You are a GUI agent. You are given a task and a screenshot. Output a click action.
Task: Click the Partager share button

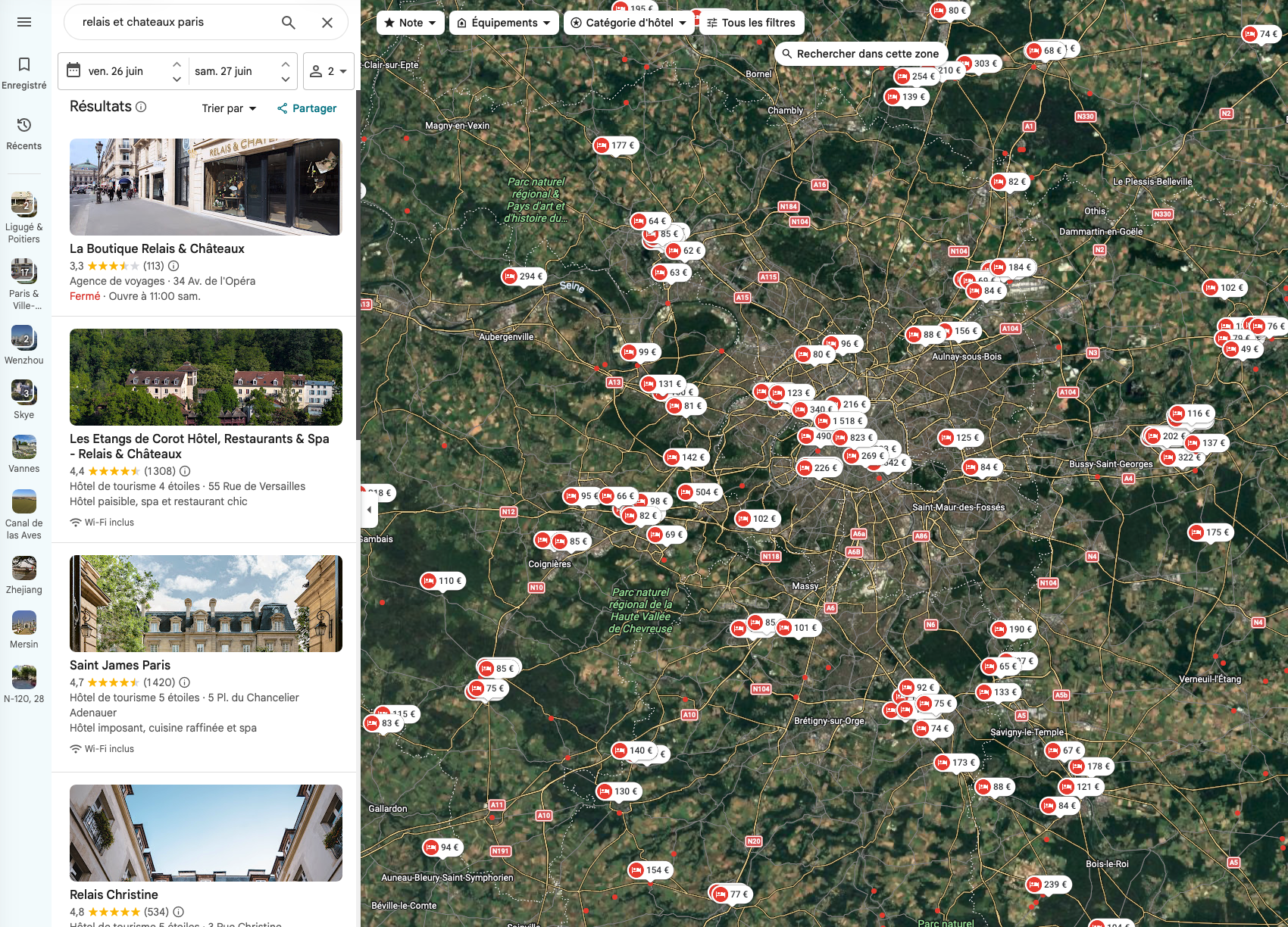tap(307, 108)
